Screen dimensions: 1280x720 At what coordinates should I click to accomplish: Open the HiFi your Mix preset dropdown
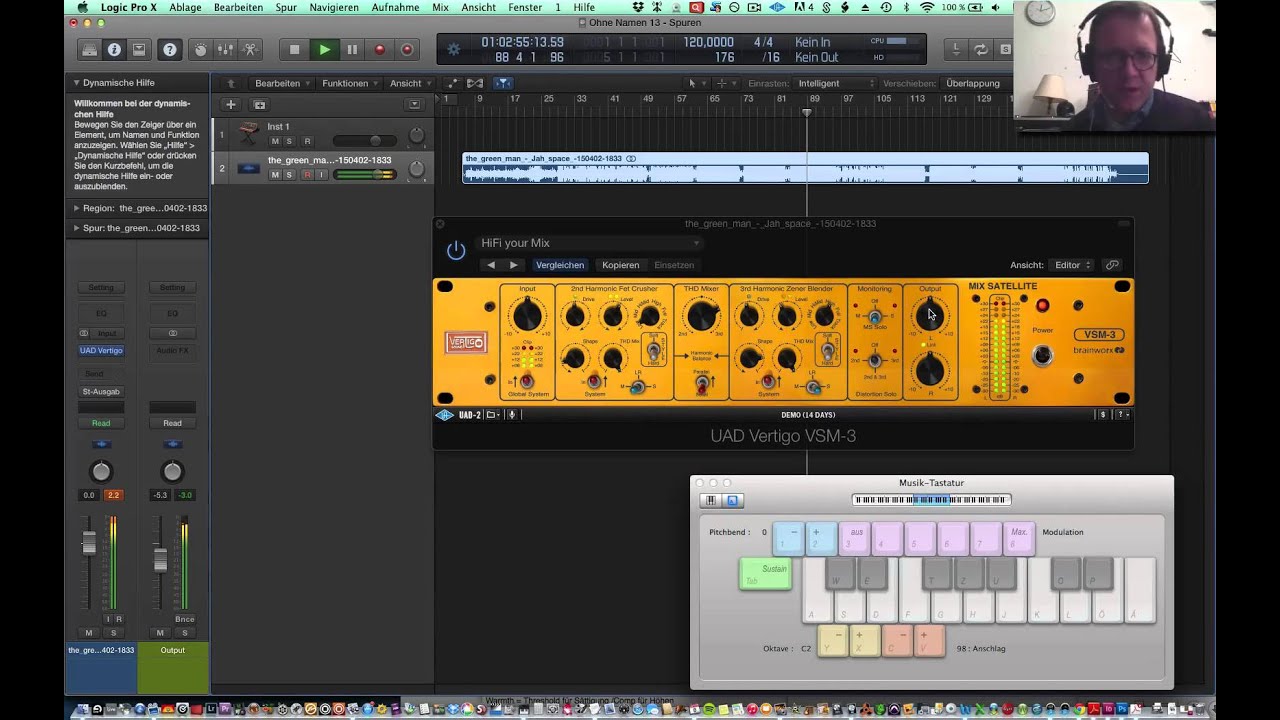pos(590,243)
